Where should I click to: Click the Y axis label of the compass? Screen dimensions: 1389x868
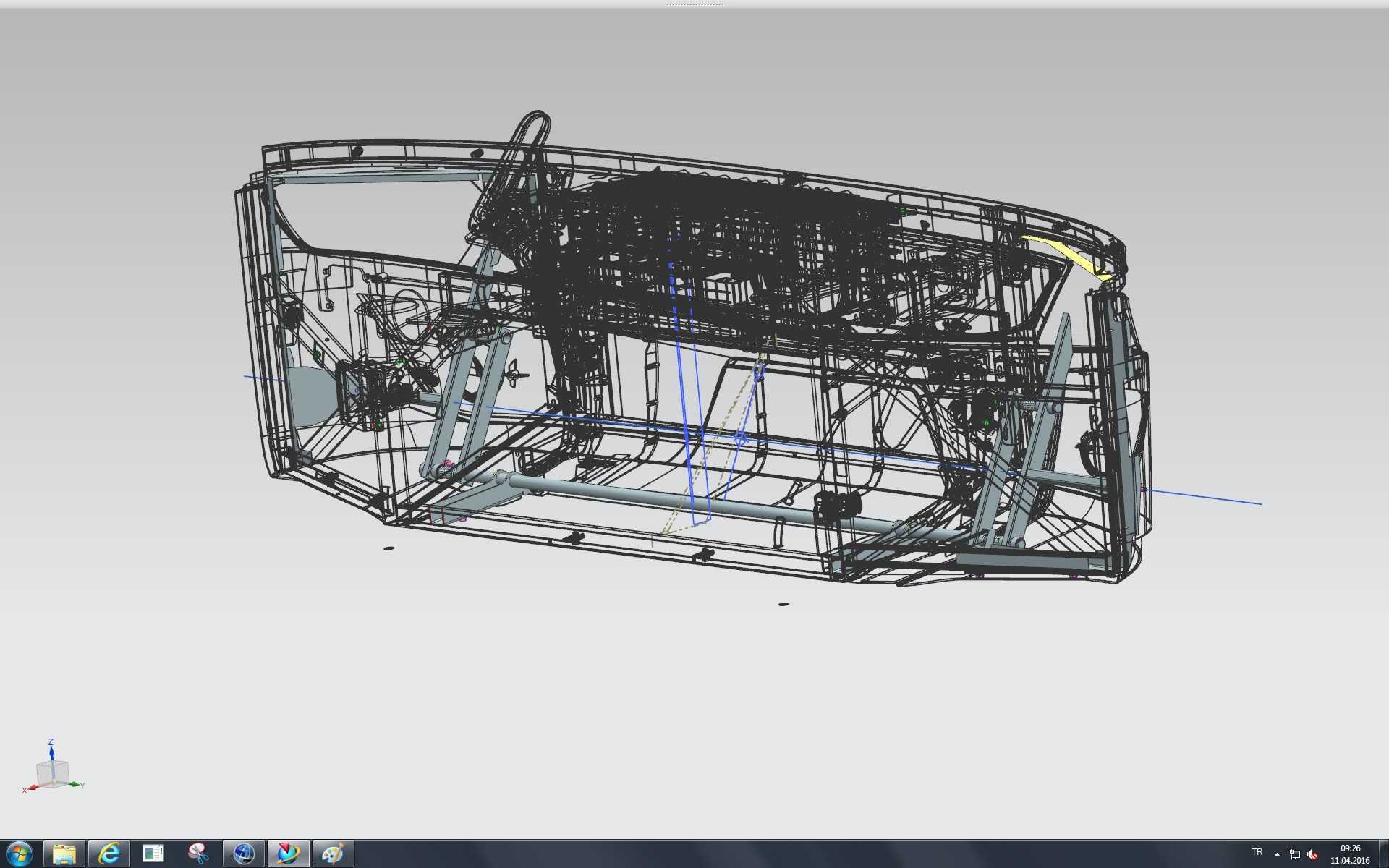(82, 786)
